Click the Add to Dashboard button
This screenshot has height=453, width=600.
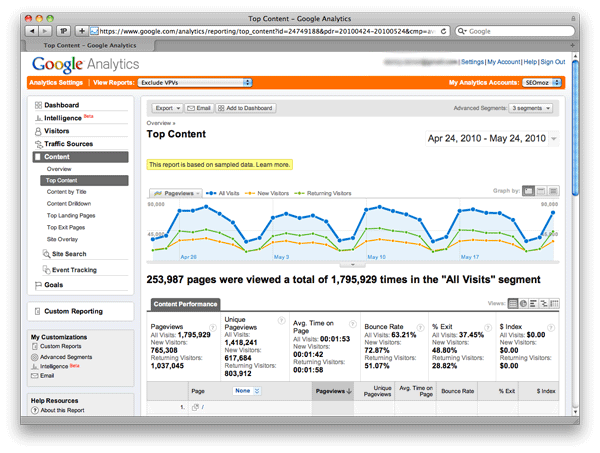245,107
